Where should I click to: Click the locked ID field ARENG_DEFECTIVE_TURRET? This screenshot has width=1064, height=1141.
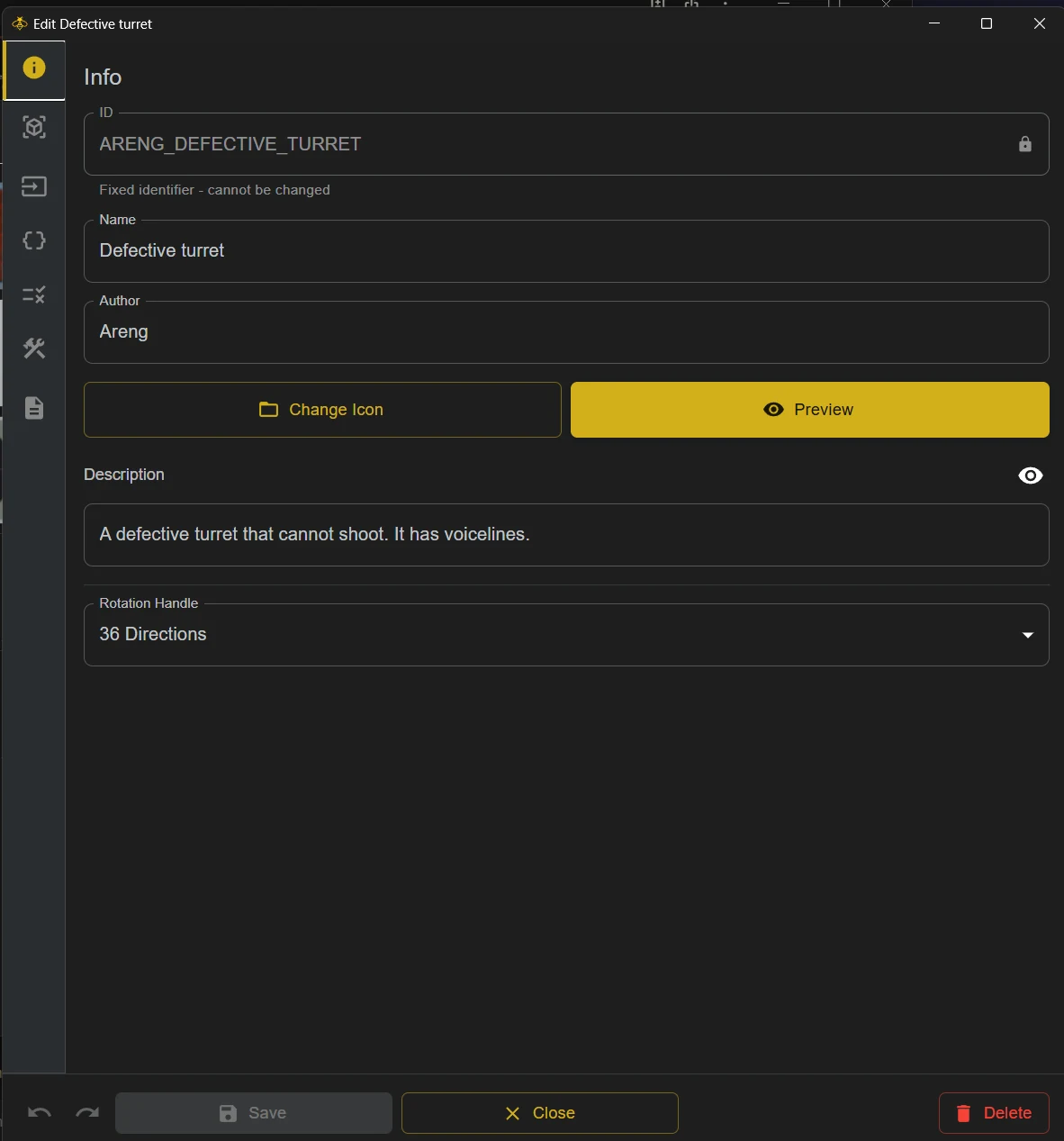coord(566,144)
